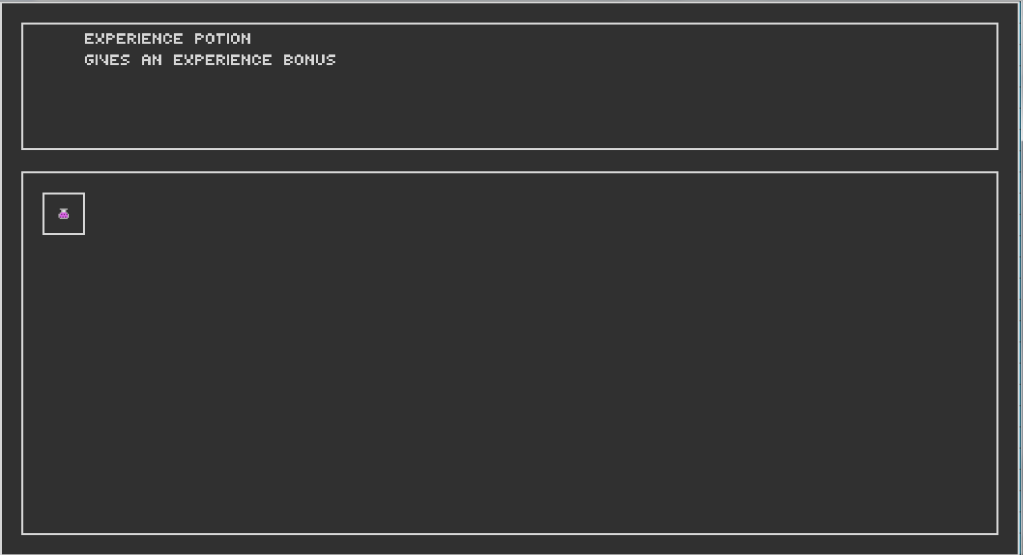The width and height of the screenshot is (1023, 555).
Task: Click the word "Experience" in the description line
Action: [x=222, y=59]
